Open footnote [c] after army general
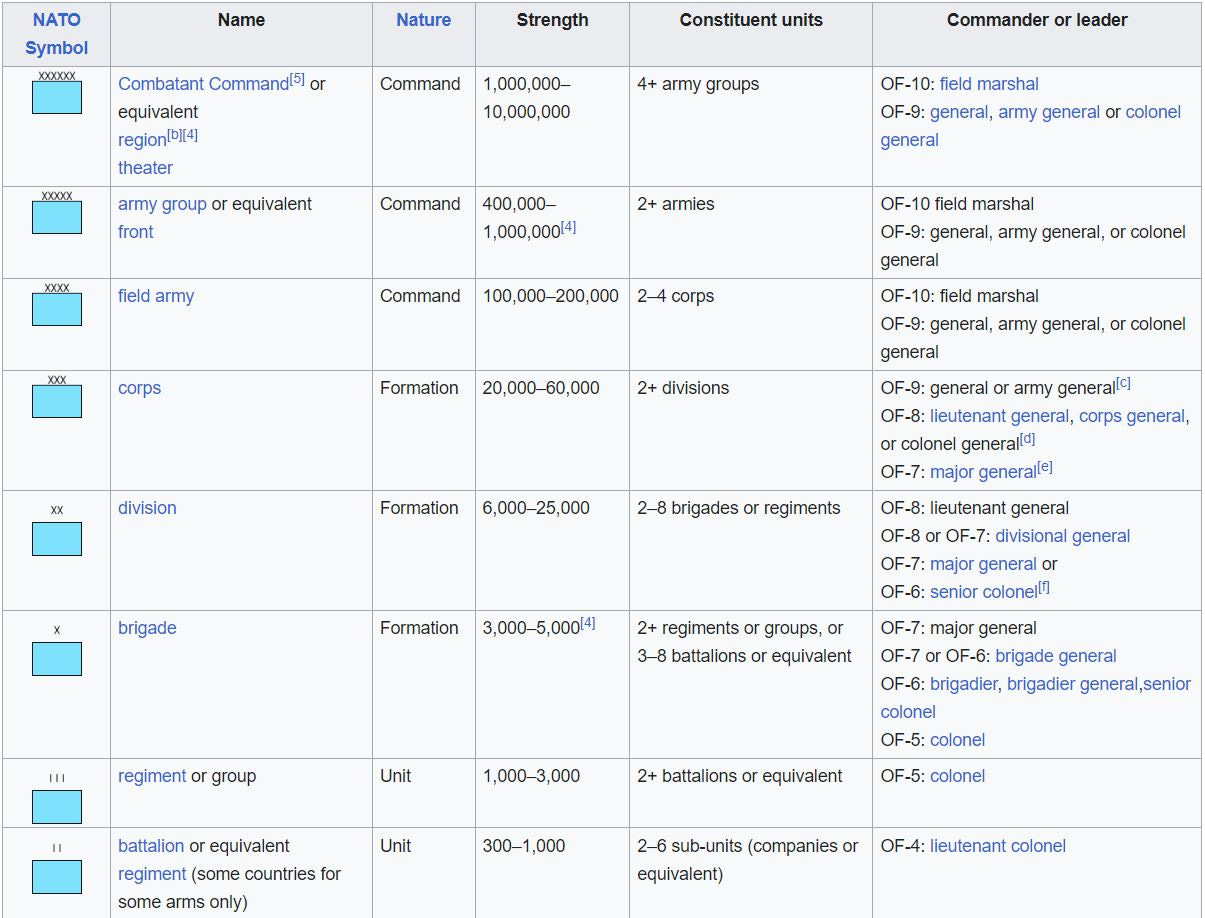Screen dimensions: 1205x918 click(1124, 383)
